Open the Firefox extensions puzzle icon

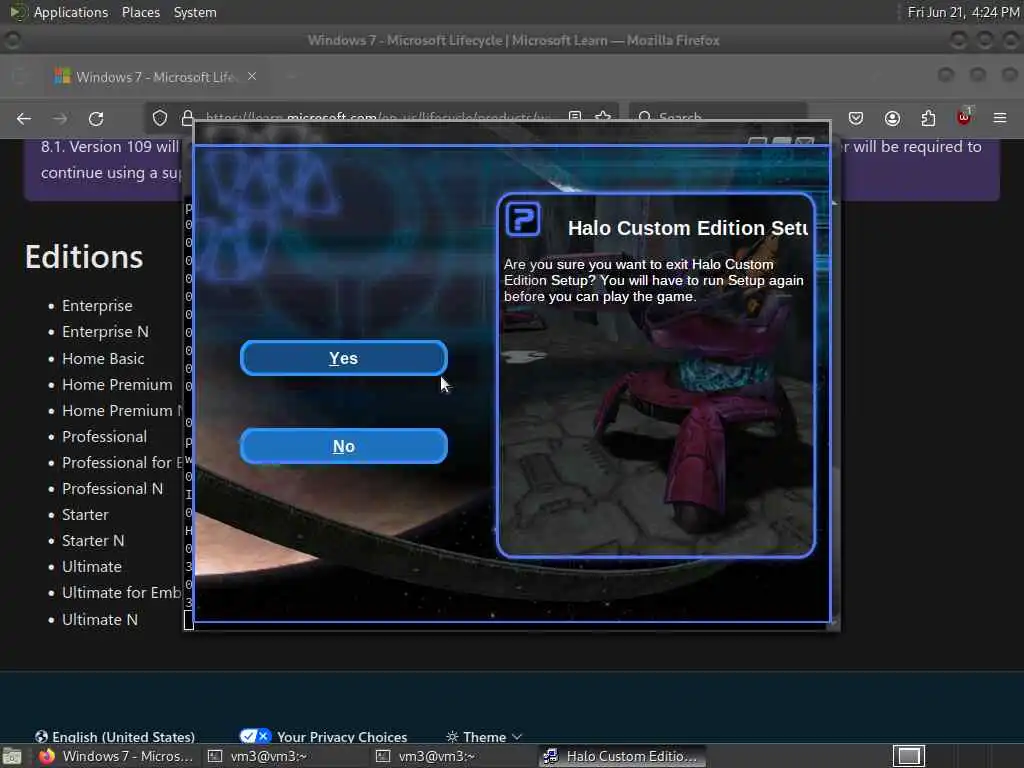928,118
